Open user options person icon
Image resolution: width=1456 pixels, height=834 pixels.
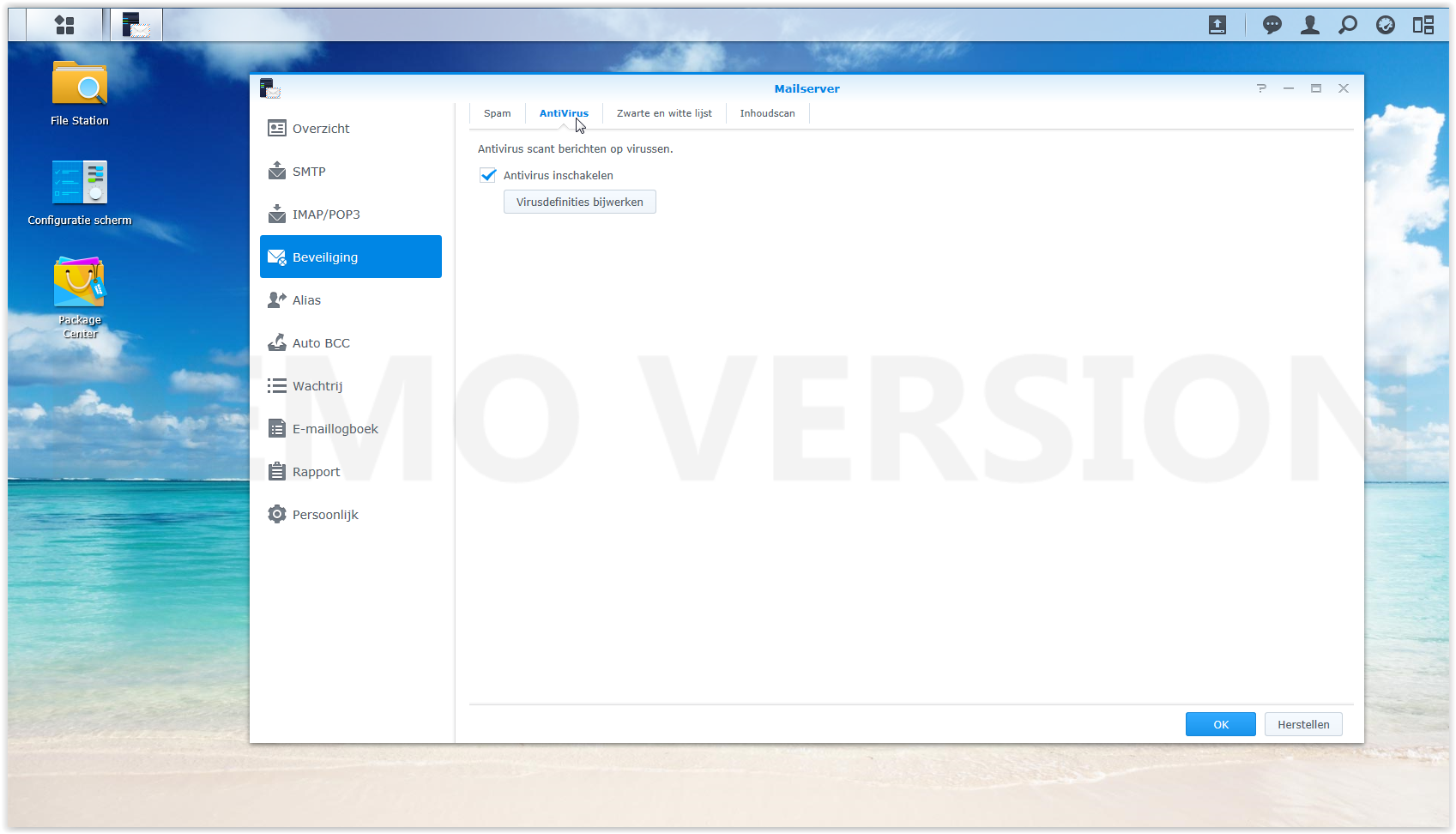(x=1310, y=25)
